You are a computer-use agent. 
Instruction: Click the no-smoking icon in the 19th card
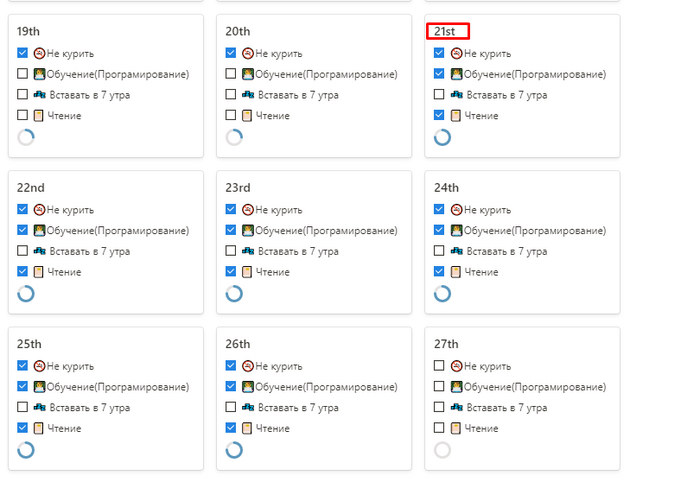click(40, 53)
